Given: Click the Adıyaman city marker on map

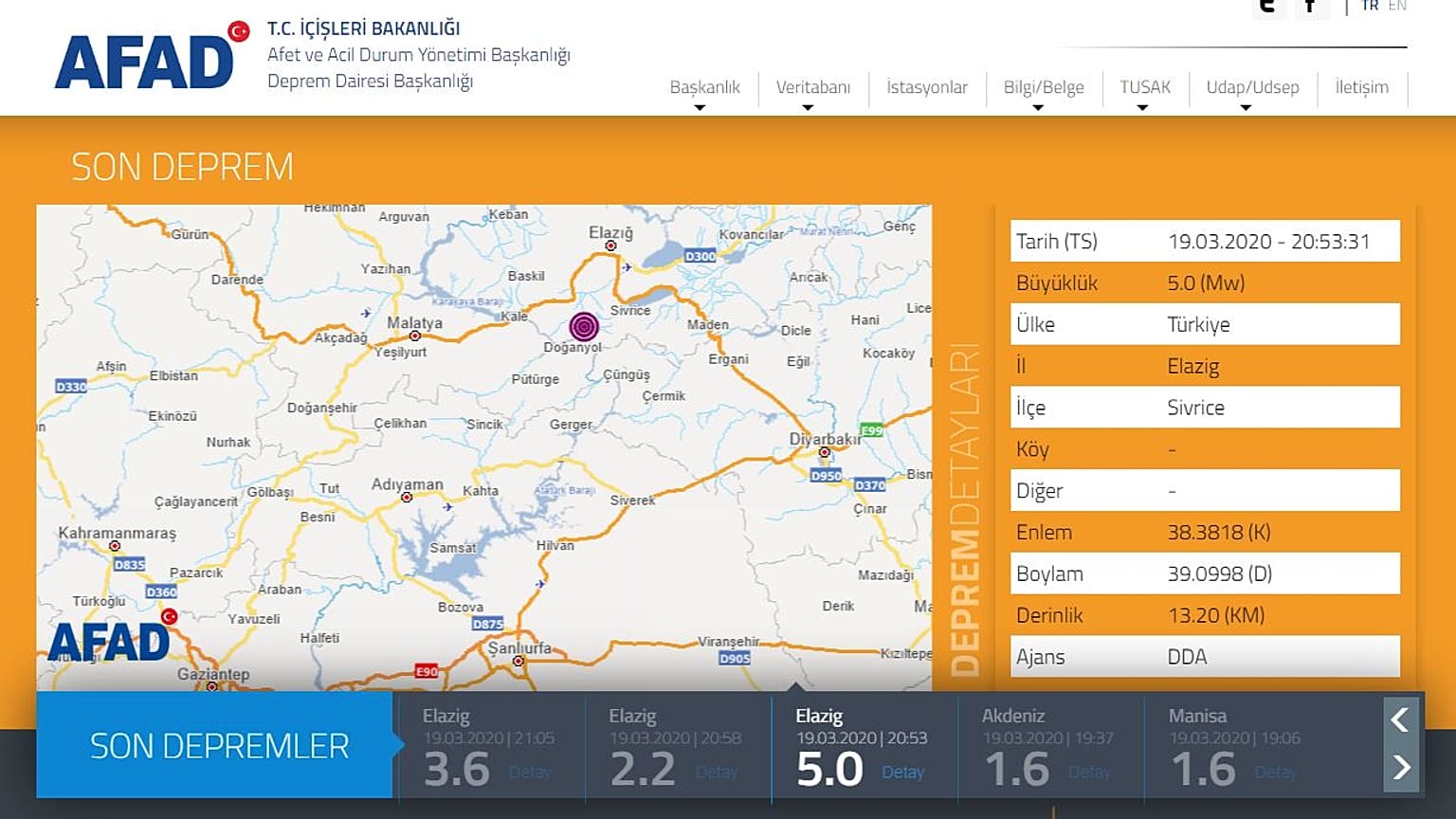Looking at the screenshot, I should 407,498.
